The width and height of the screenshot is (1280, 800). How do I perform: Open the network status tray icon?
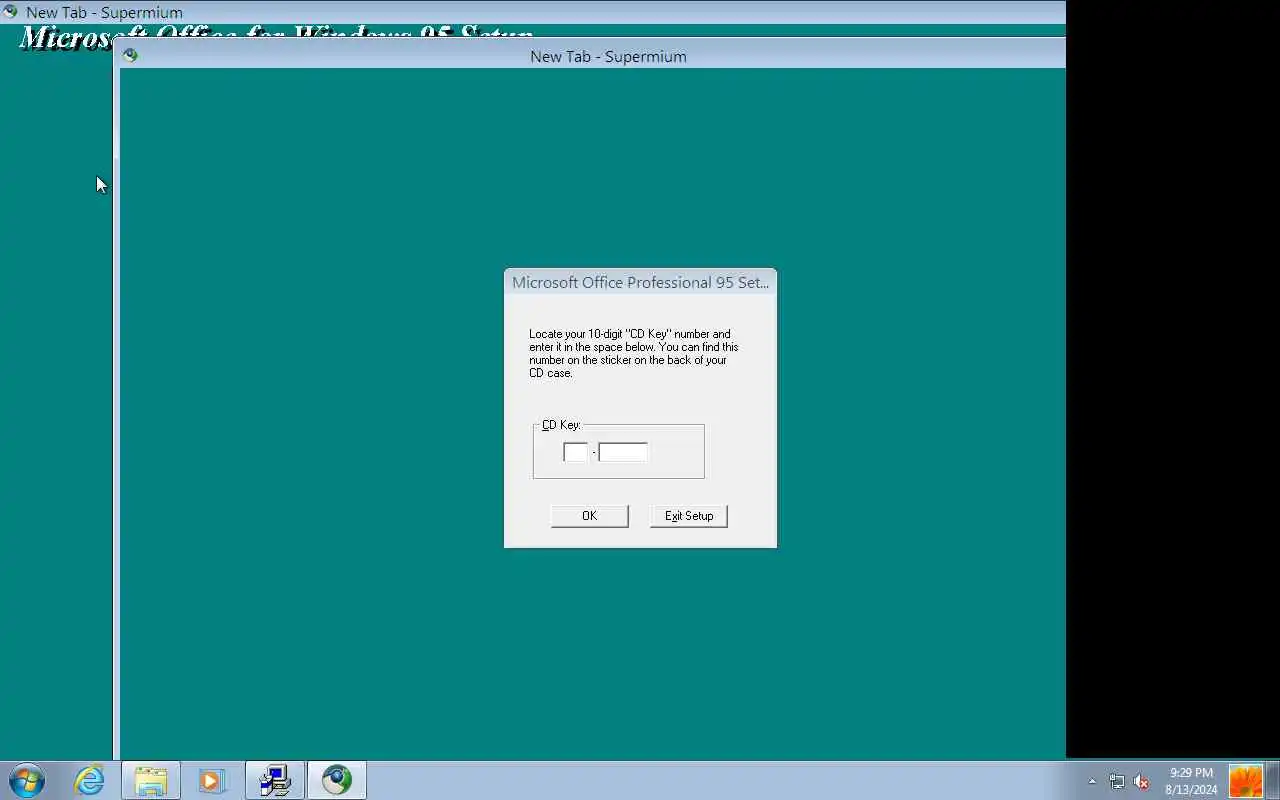point(1116,781)
